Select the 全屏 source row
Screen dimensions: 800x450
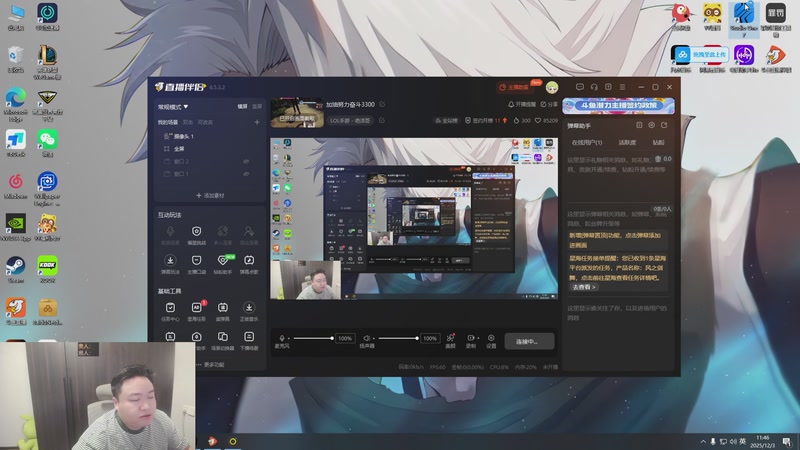pyautogui.click(x=209, y=149)
